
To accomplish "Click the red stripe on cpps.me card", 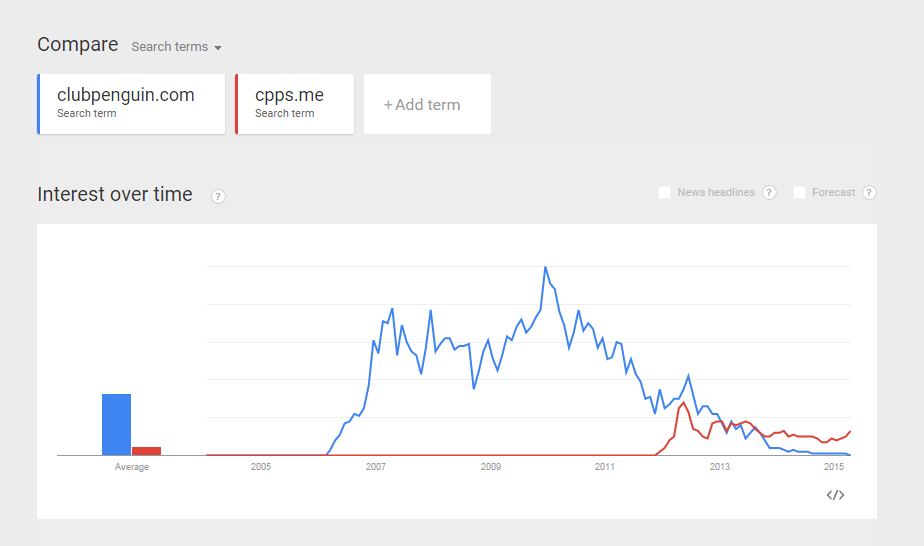I will pos(237,104).
